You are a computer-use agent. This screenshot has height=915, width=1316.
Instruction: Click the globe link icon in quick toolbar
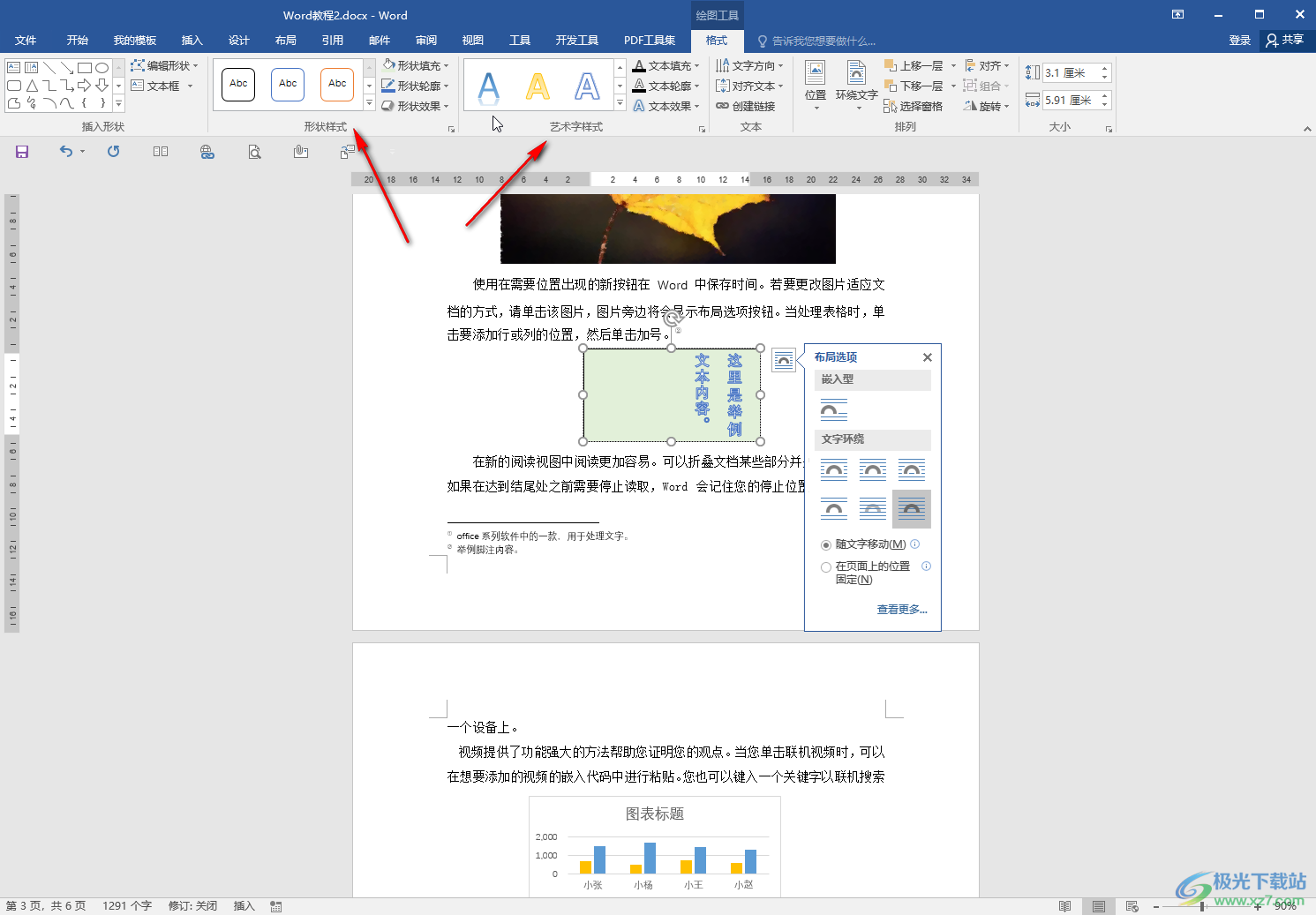point(207,152)
